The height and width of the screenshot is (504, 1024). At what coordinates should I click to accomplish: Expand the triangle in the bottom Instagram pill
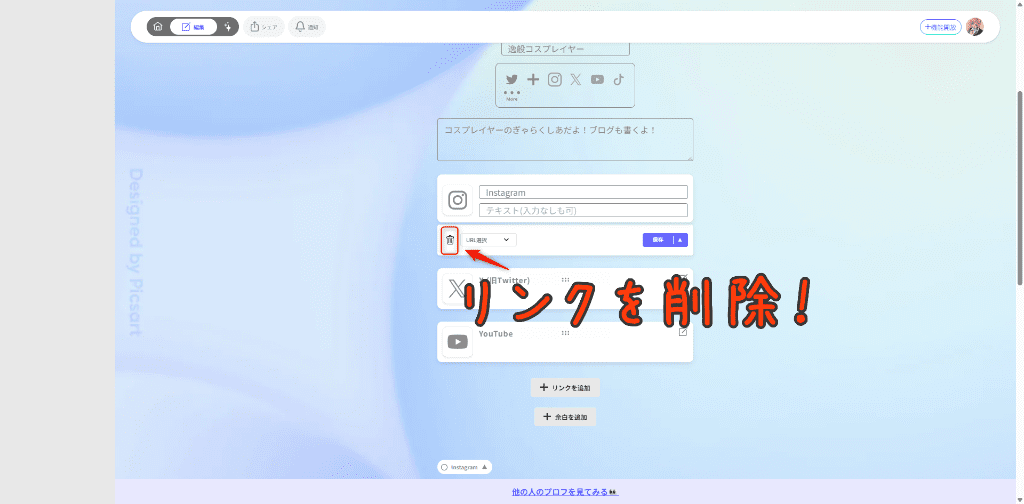pyautogui.click(x=485, y=467)
